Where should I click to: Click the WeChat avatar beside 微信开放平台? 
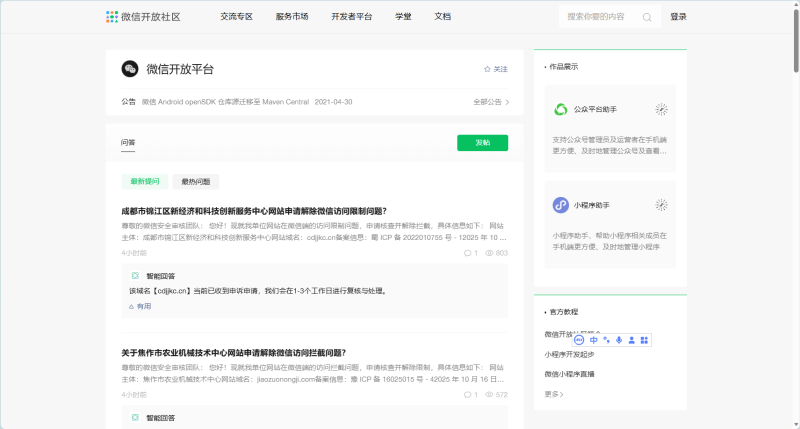[x=130, y=69]
